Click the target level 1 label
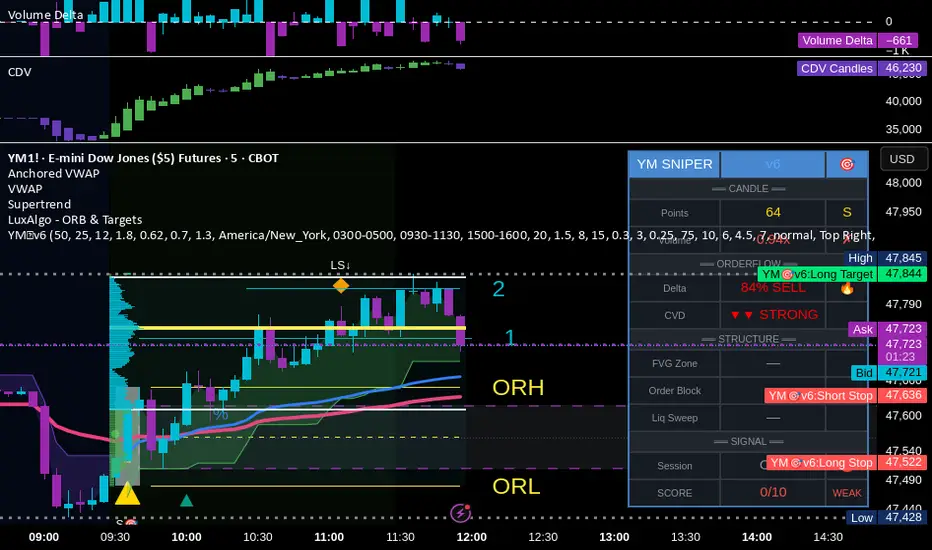 pos(509,337)
